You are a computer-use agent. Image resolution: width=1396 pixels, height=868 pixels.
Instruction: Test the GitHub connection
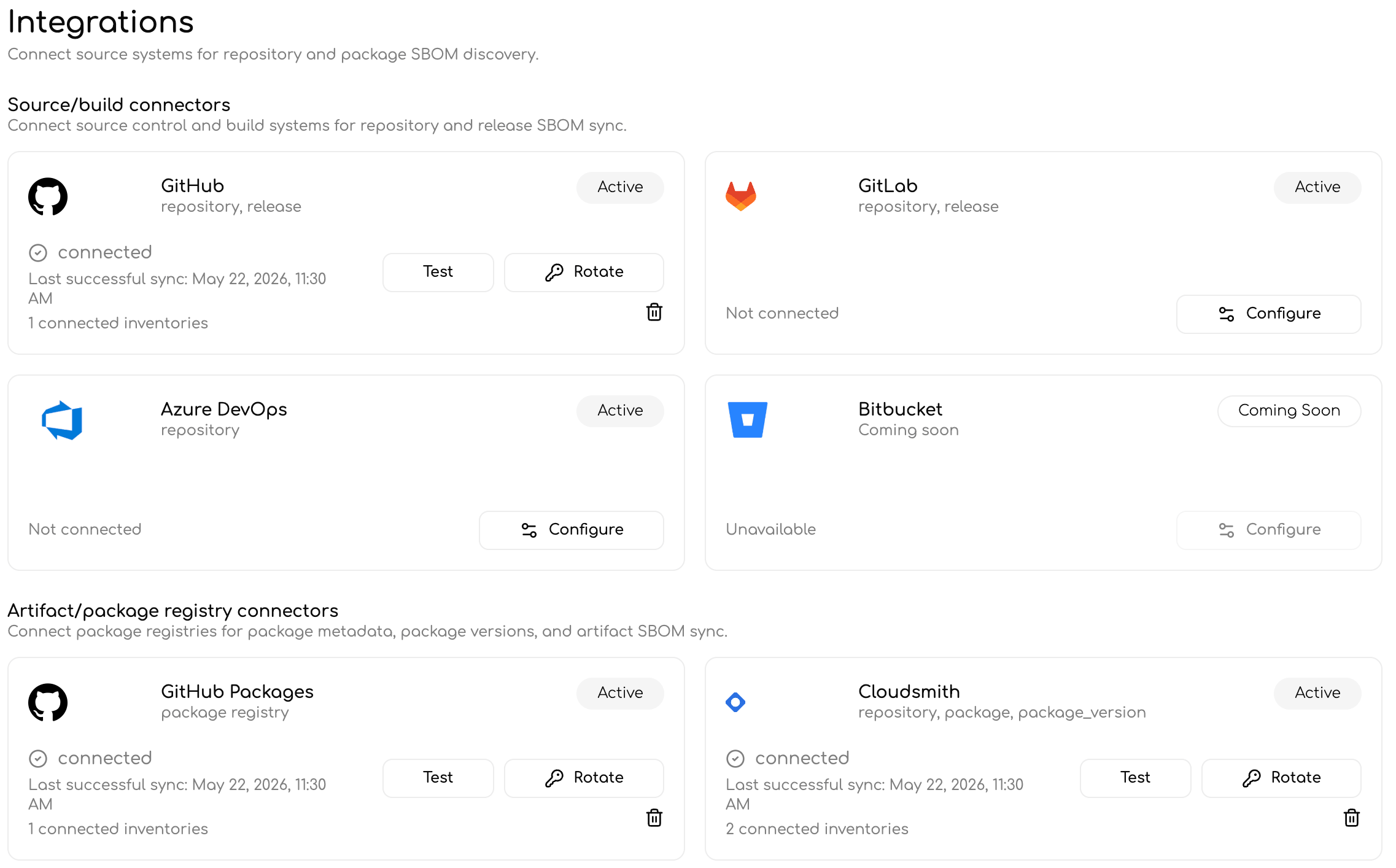pyautogui.click(x=438, y=272)
